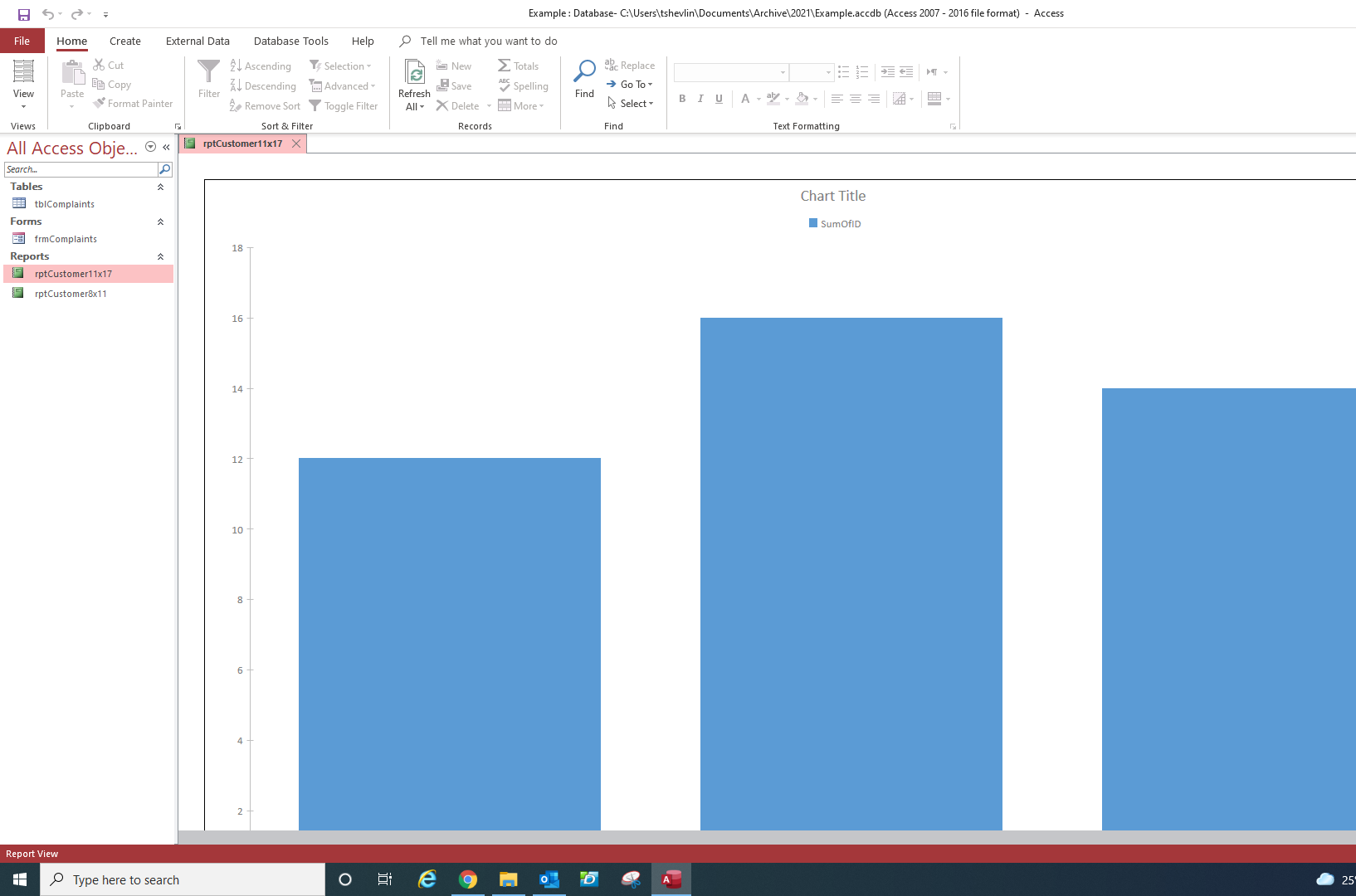Open the frmComplaints form

pos(66,239)
